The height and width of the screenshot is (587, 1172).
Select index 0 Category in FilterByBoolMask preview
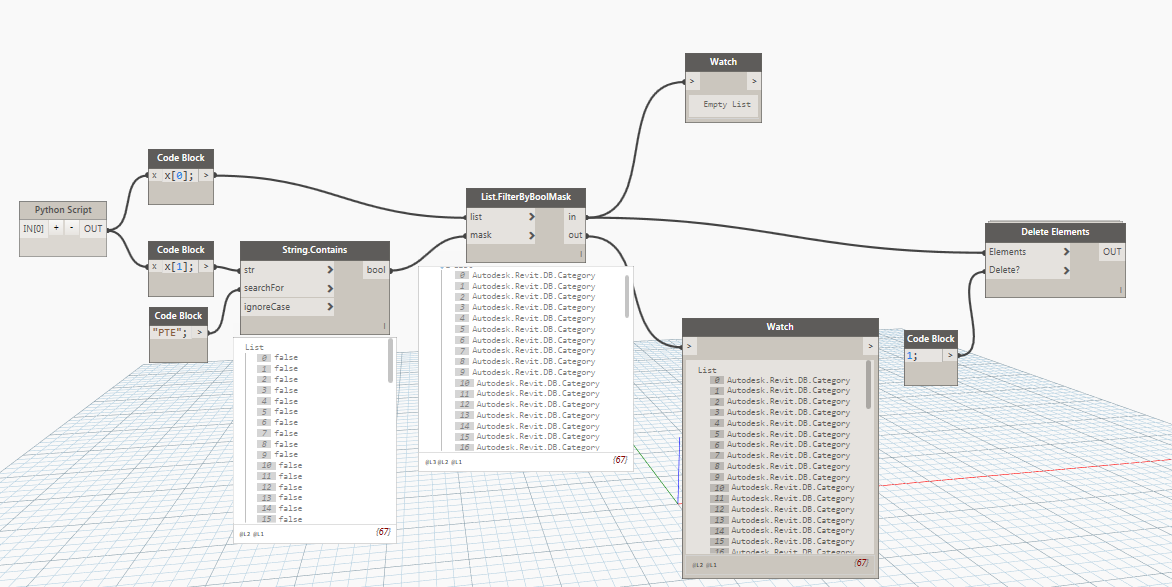pyautogui.click(x=525, y=275)
